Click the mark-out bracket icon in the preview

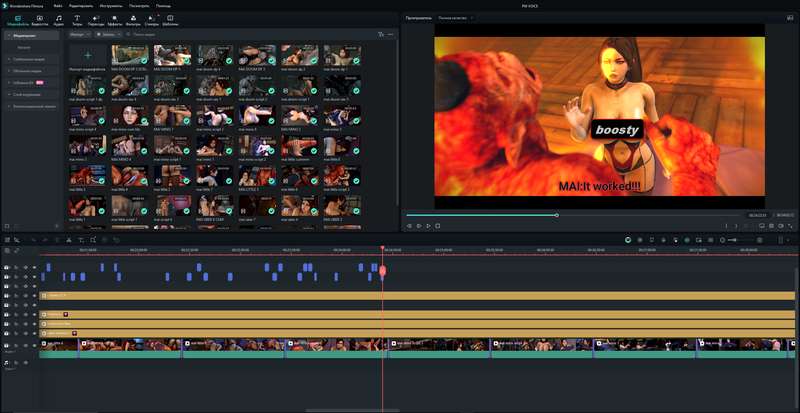tap(736, 226)
